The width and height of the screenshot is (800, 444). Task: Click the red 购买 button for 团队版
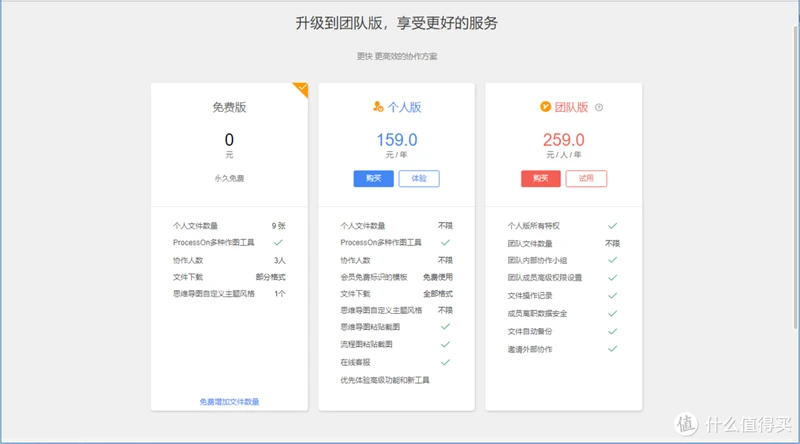[x=541, y=179]
